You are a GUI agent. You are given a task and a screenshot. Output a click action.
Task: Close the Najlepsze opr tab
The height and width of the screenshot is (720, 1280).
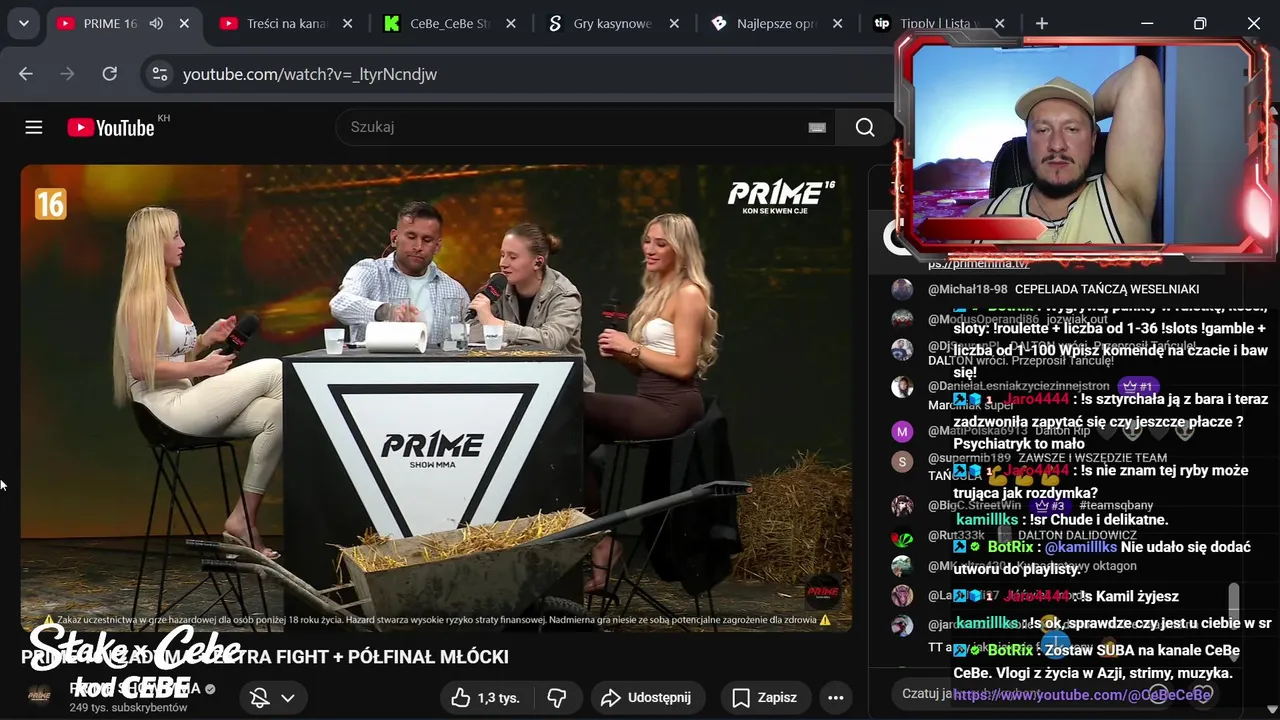(x=837, y=23)
